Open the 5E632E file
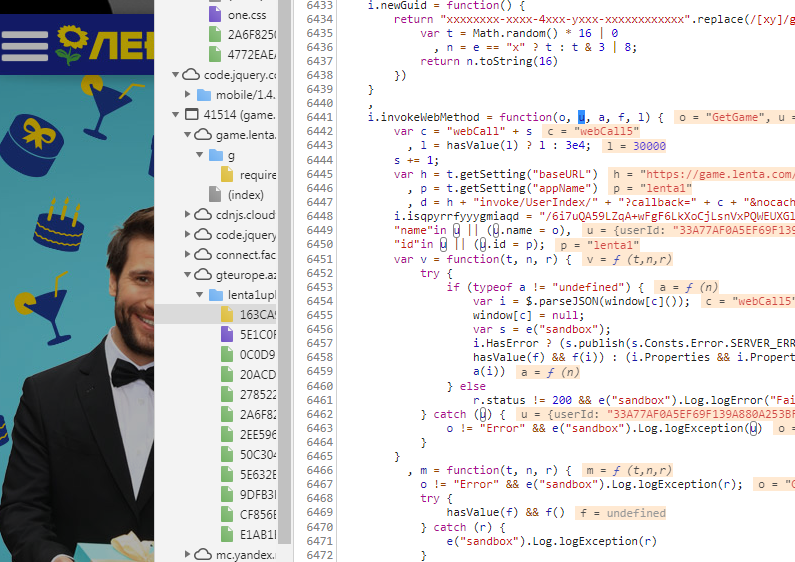This screenshot has height=562, width=795. point(258,475)
